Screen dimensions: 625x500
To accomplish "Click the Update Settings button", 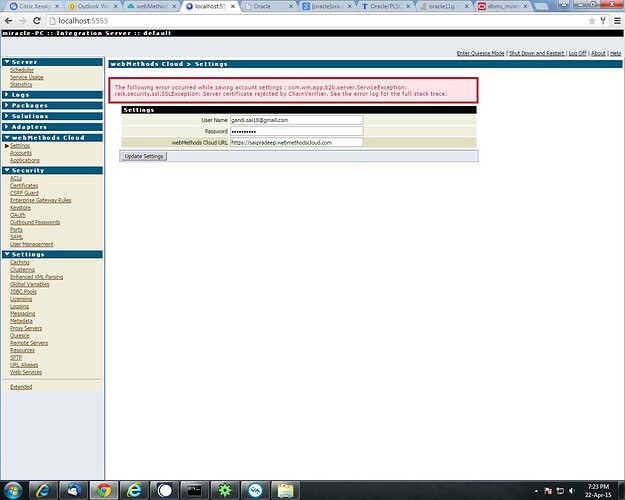I will (x=144, y=156).
